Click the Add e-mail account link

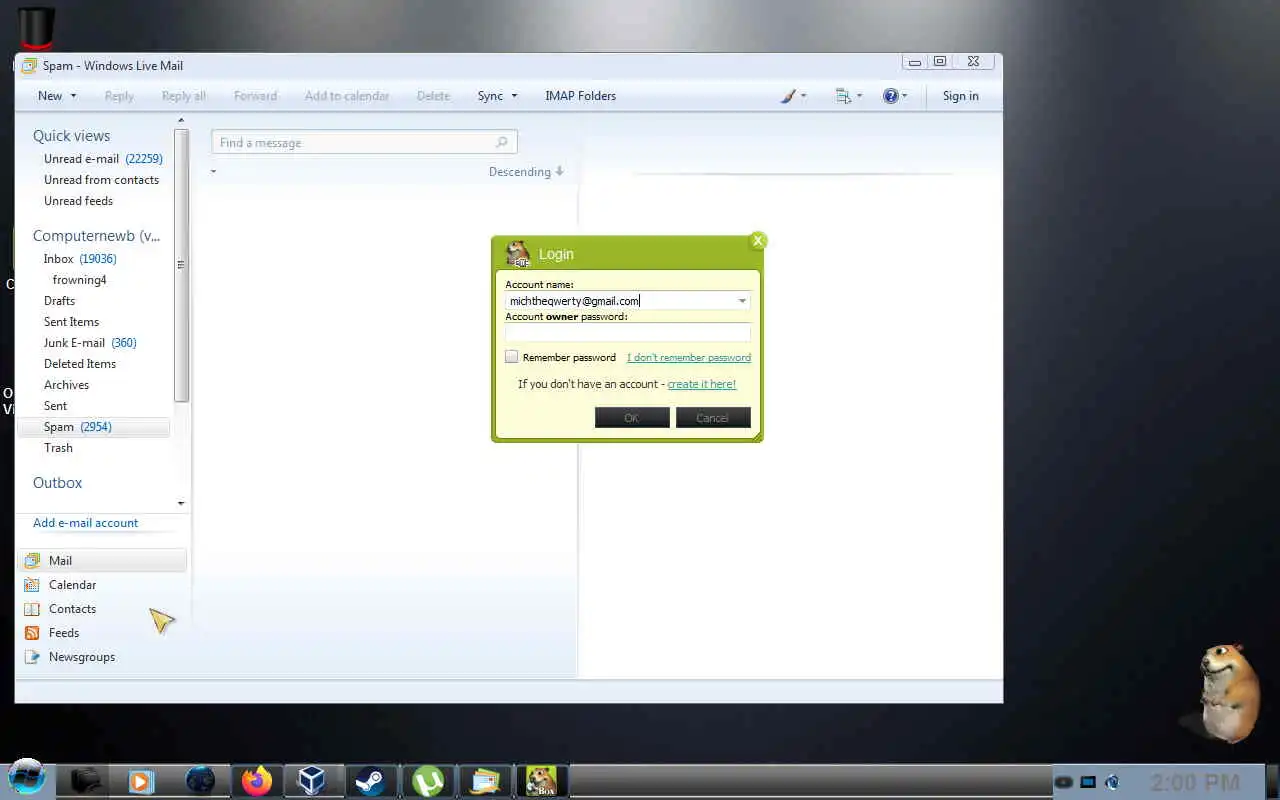click(x=85, y=523)
